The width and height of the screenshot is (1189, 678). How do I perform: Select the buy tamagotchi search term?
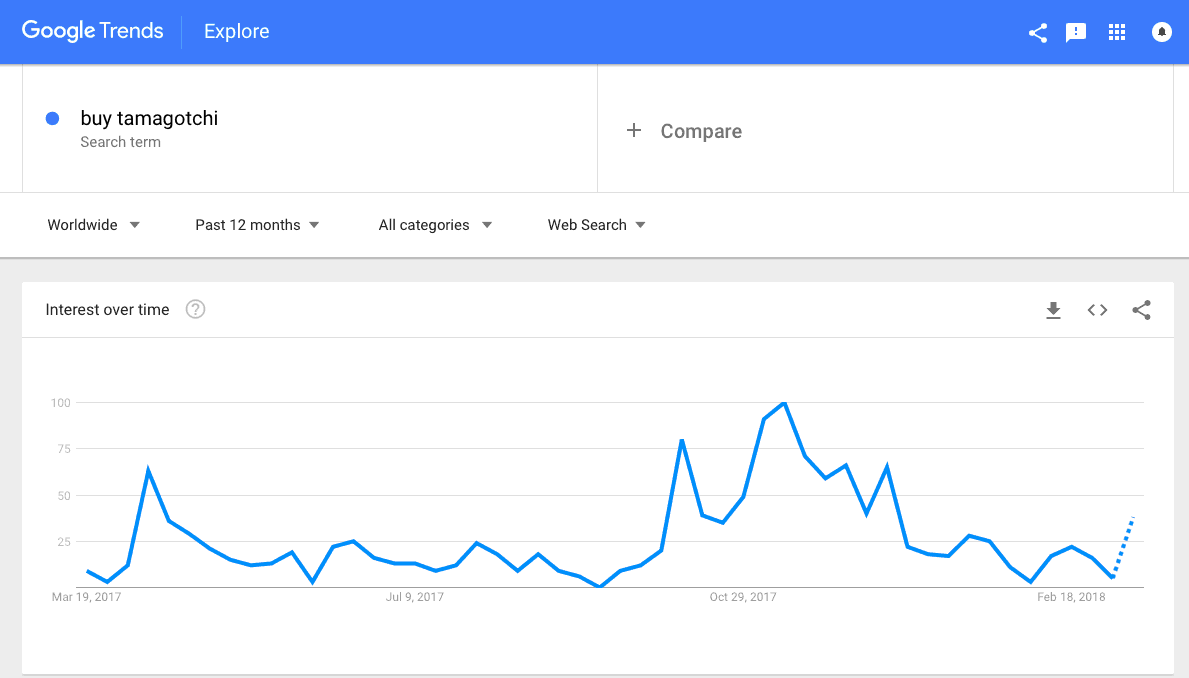click(149, 118)
